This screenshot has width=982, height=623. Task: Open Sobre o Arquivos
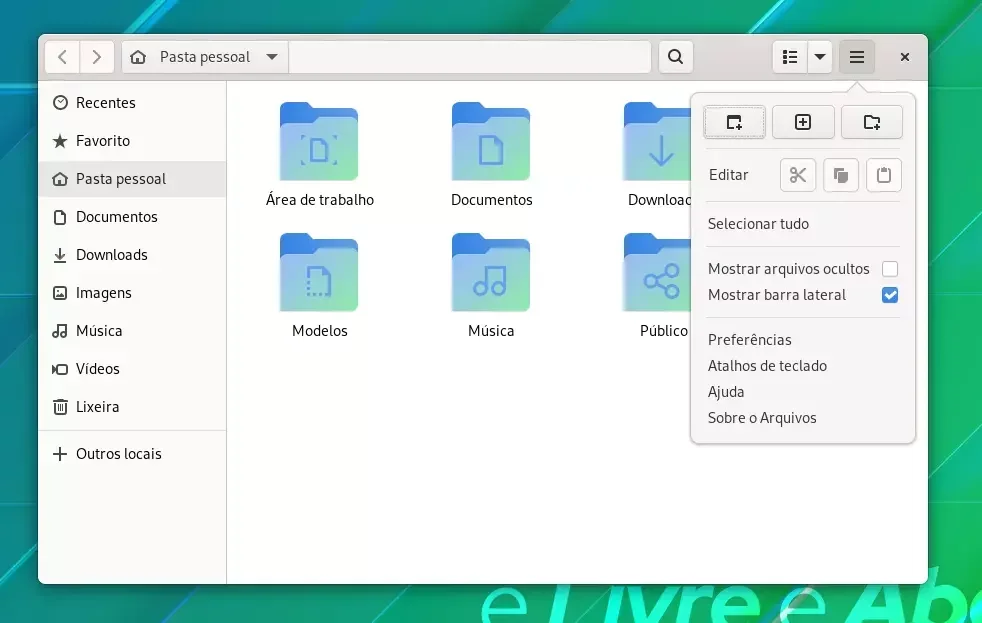(762, 418)
